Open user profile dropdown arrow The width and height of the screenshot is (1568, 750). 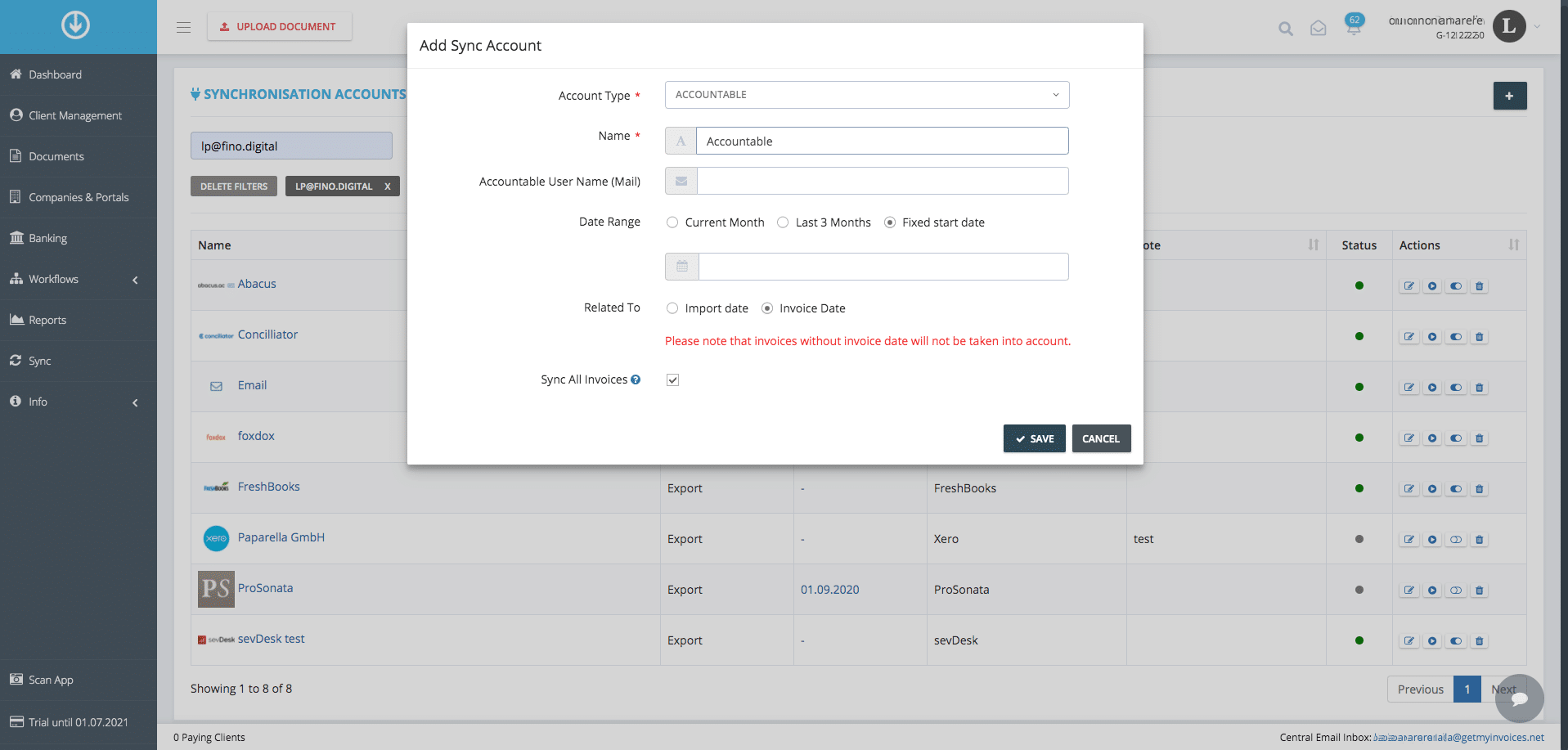pyautogui.click(x=1537, y=27)
